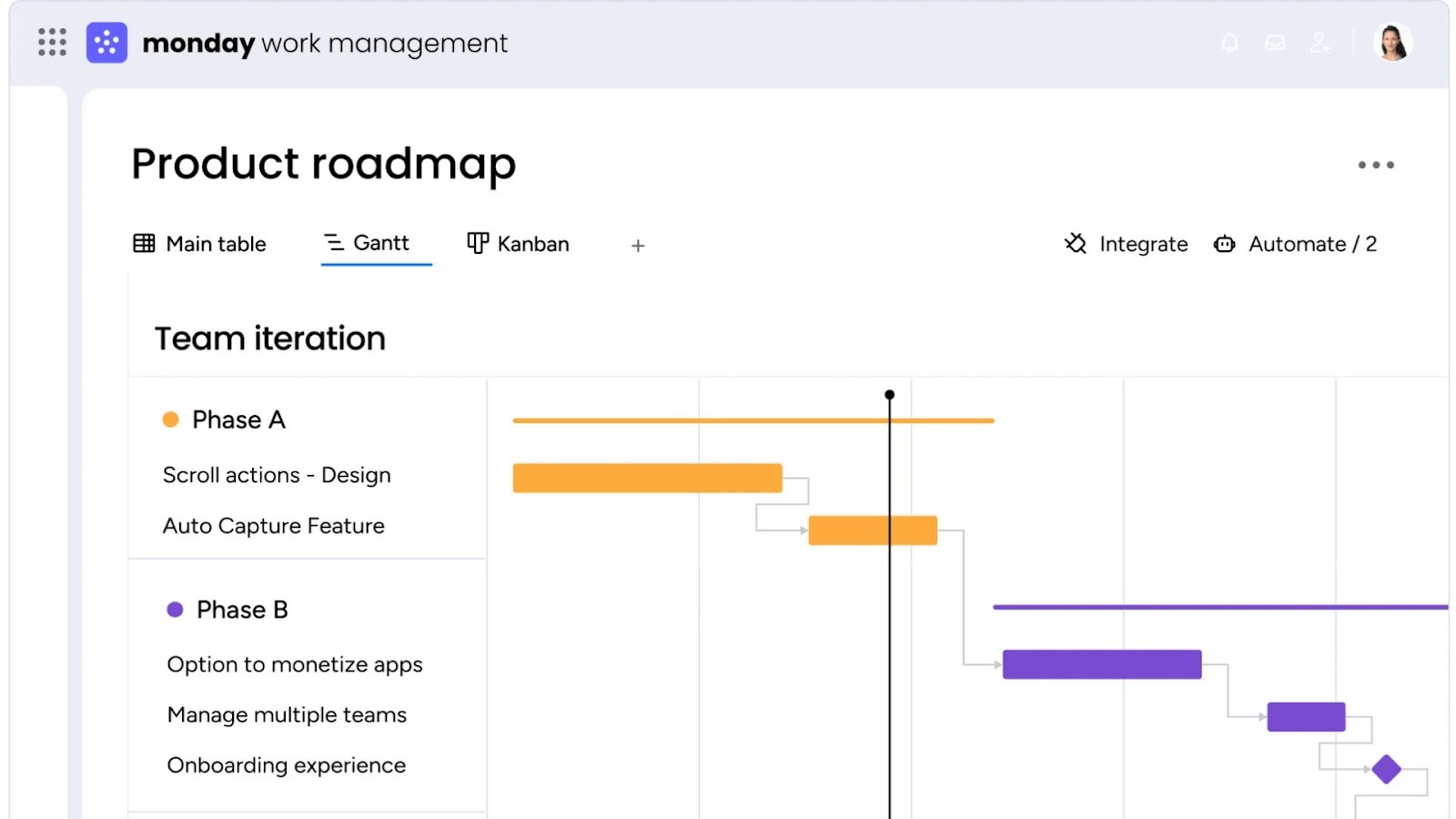The image size is (1456, 819).
Task: Click the Integrate plug icon
Action: coord(1075,244)
